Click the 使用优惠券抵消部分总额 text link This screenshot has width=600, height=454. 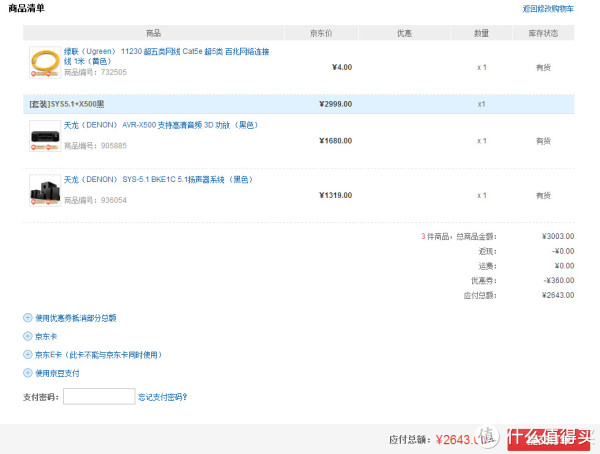click(76, 318)
